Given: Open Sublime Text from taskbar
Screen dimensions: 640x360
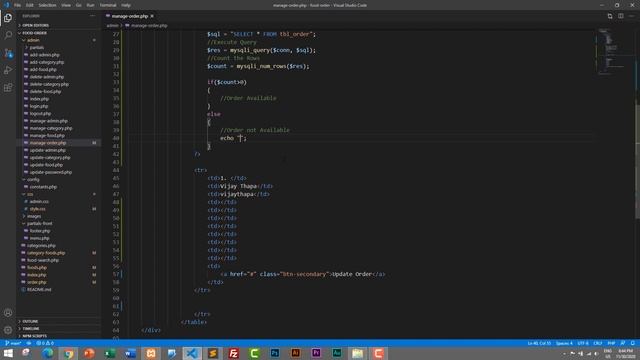Looking at the screenshot, I should (x=213, y=353).
